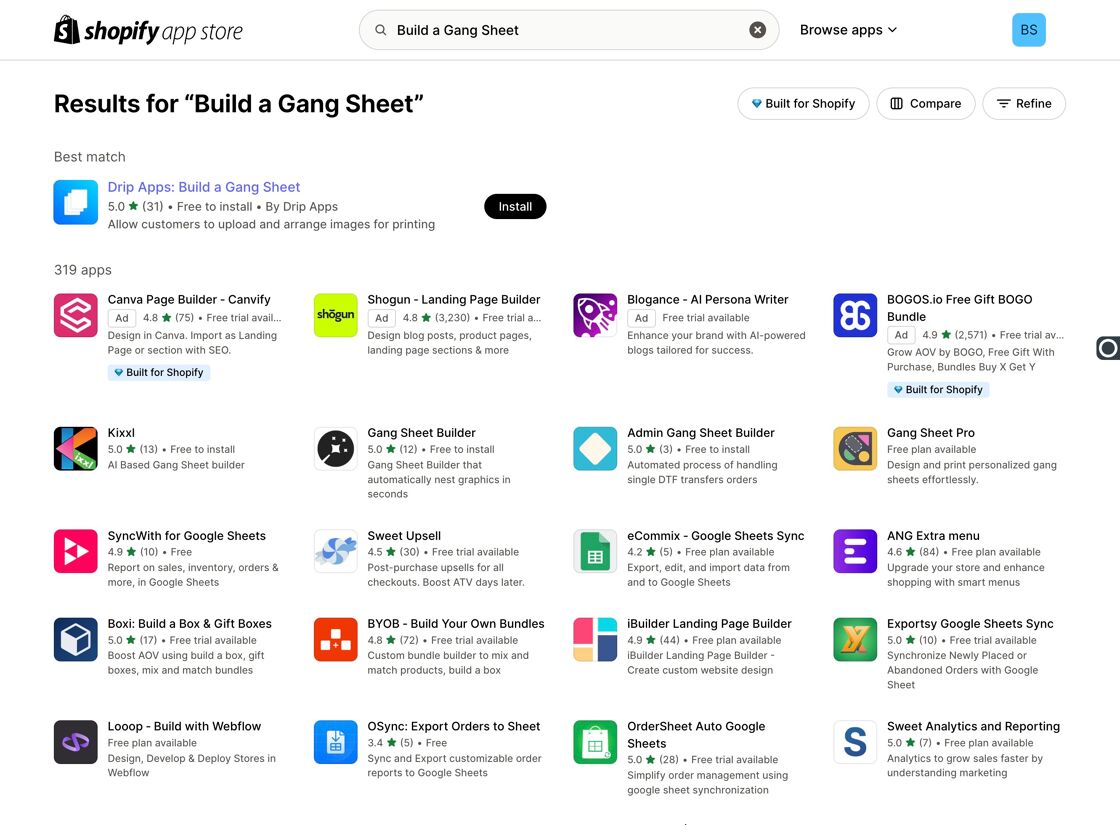Screen dimensions: 1120x825
Task: Open Exportsy Google Sheets Sync title
Action: pos(970,624)
